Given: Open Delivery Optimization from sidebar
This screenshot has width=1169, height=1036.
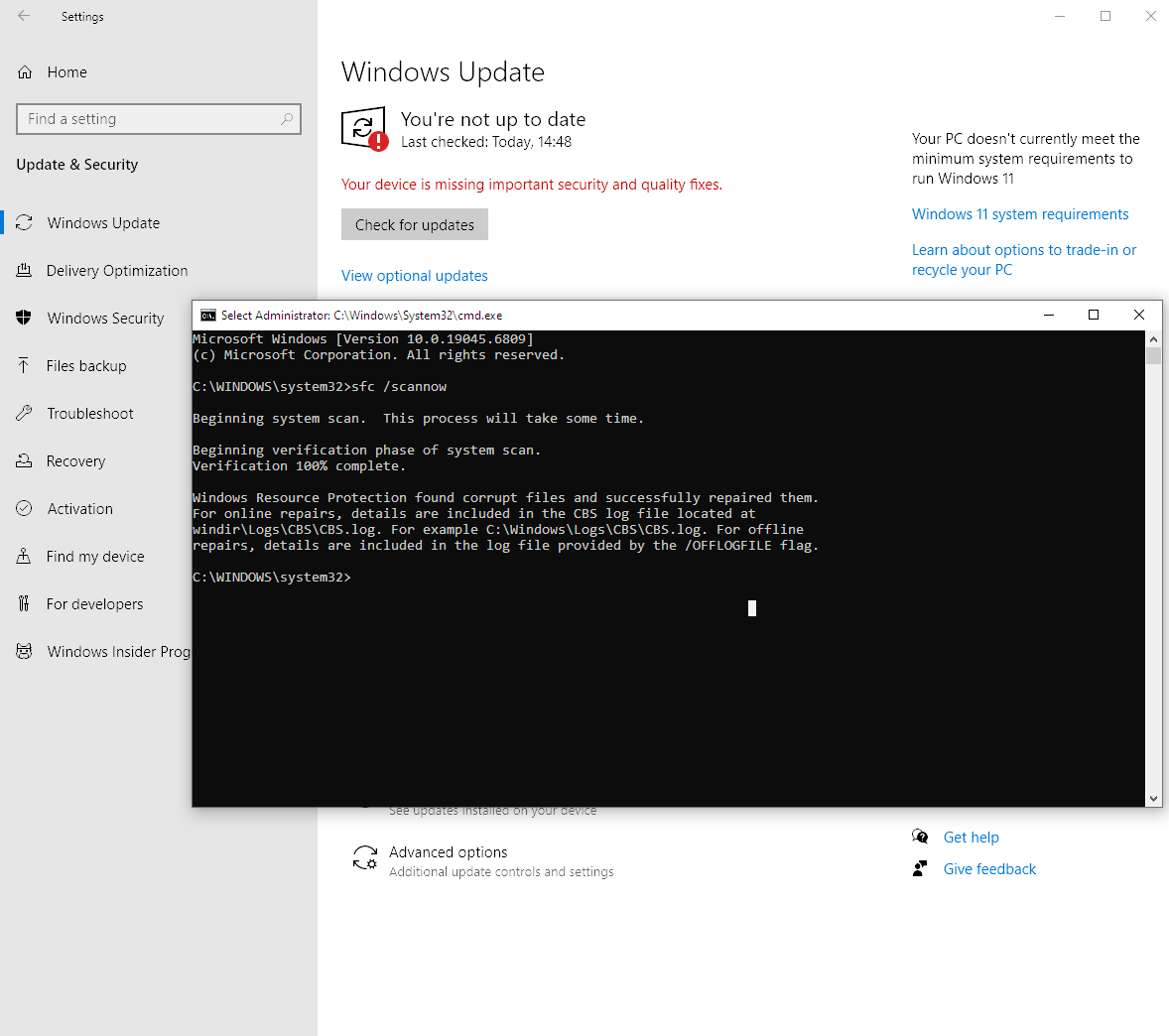Looking at the screenshot, I should pos(117,271).
